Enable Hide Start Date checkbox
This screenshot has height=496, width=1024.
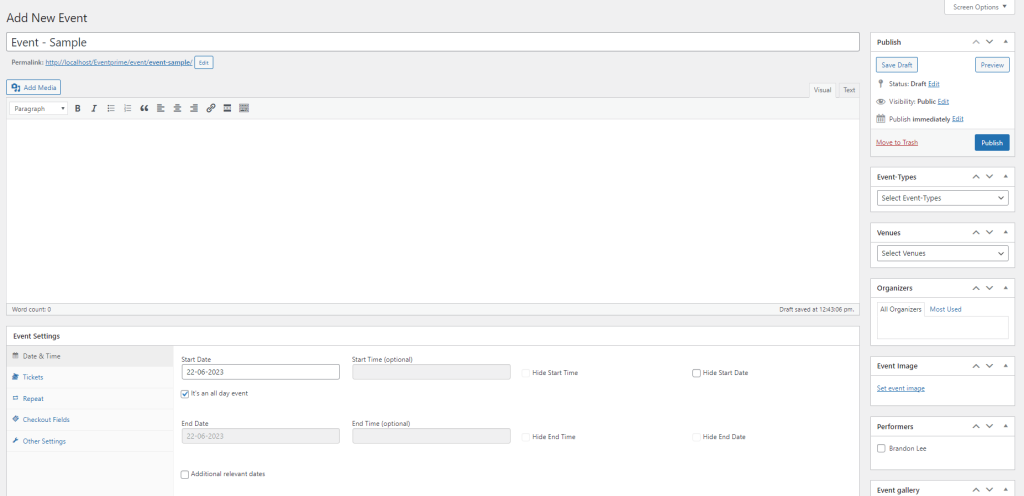(x=696, y=373)
